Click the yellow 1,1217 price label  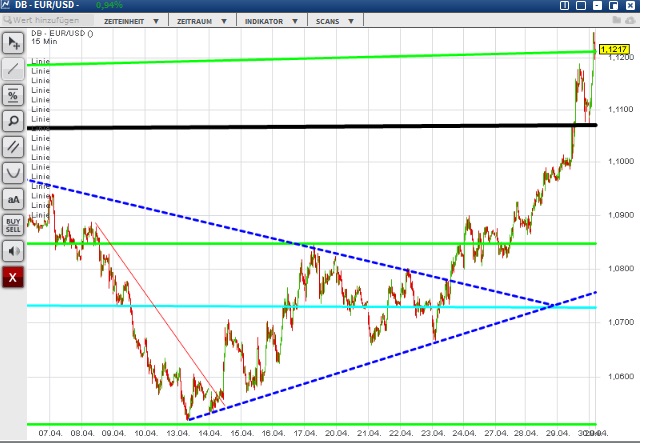(614, 49)
